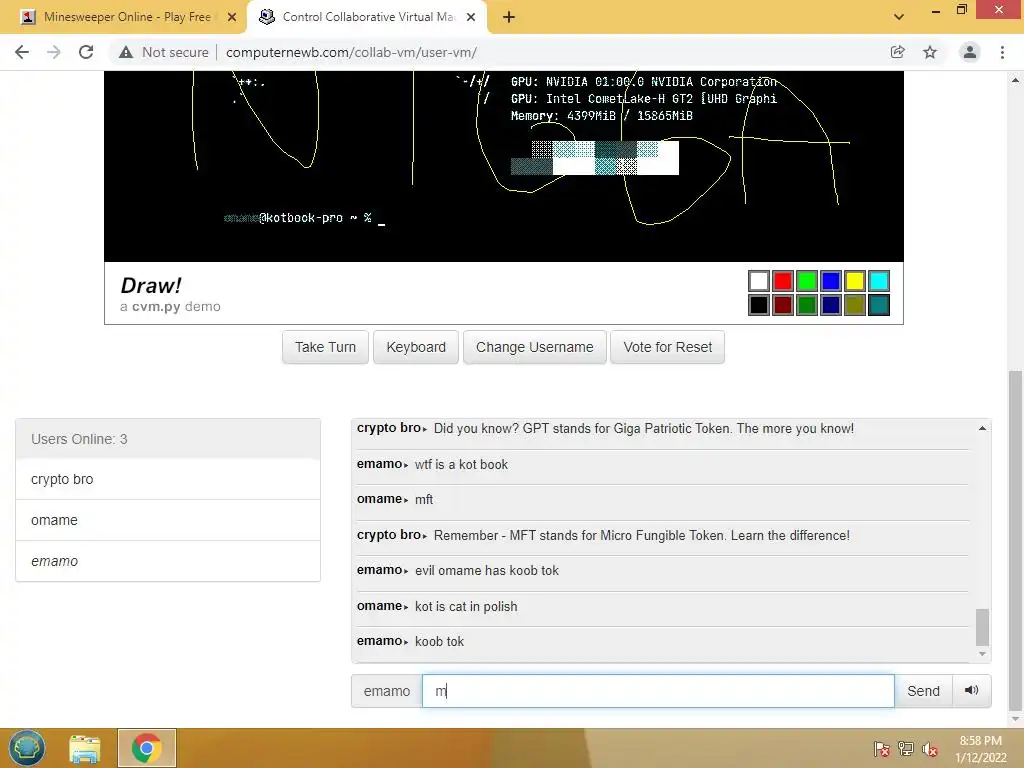Click the VM terminal display screen
The height and width of the screenshot is (768, 1024).
[x=504, y=167]
